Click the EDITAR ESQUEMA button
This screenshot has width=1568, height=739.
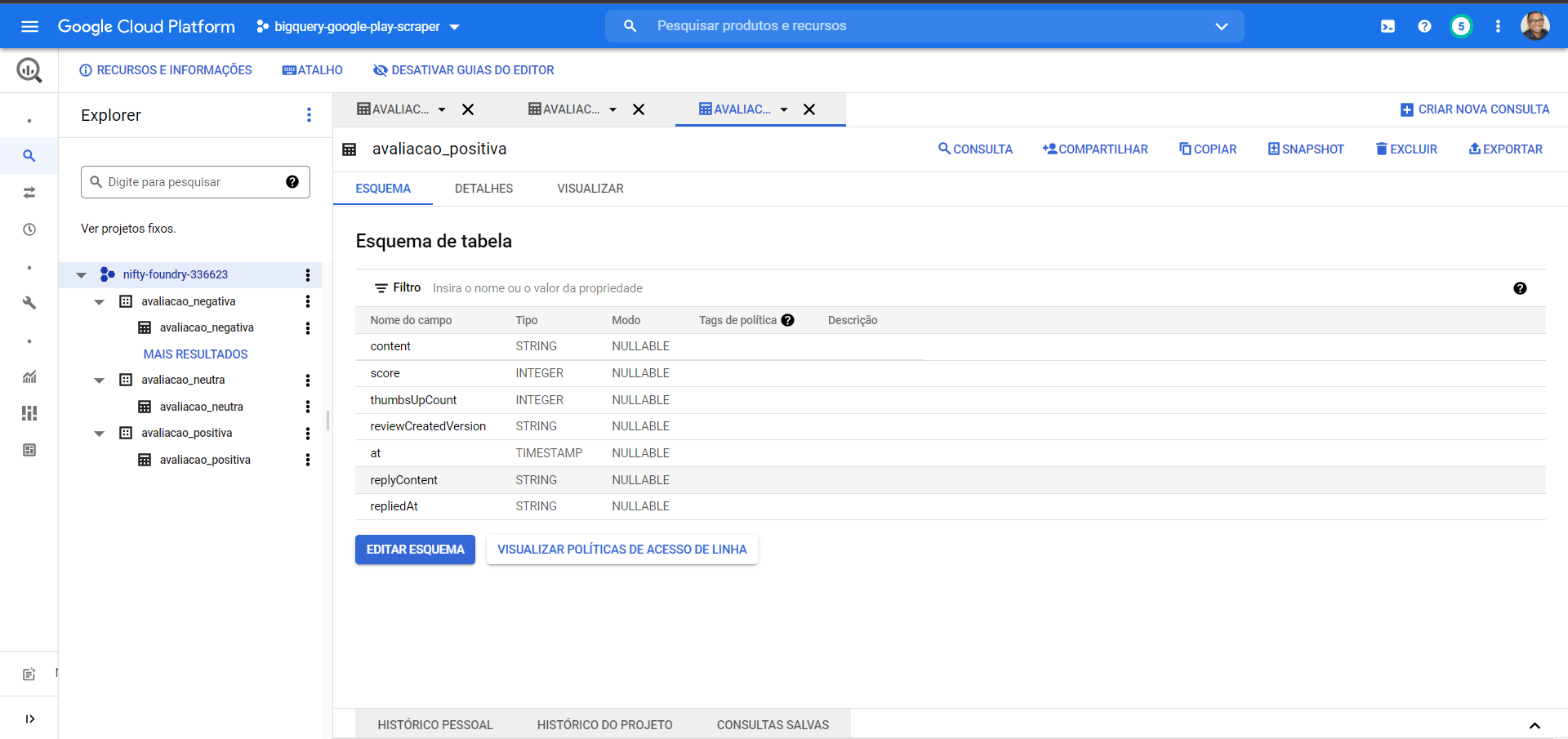pos(415,550)
